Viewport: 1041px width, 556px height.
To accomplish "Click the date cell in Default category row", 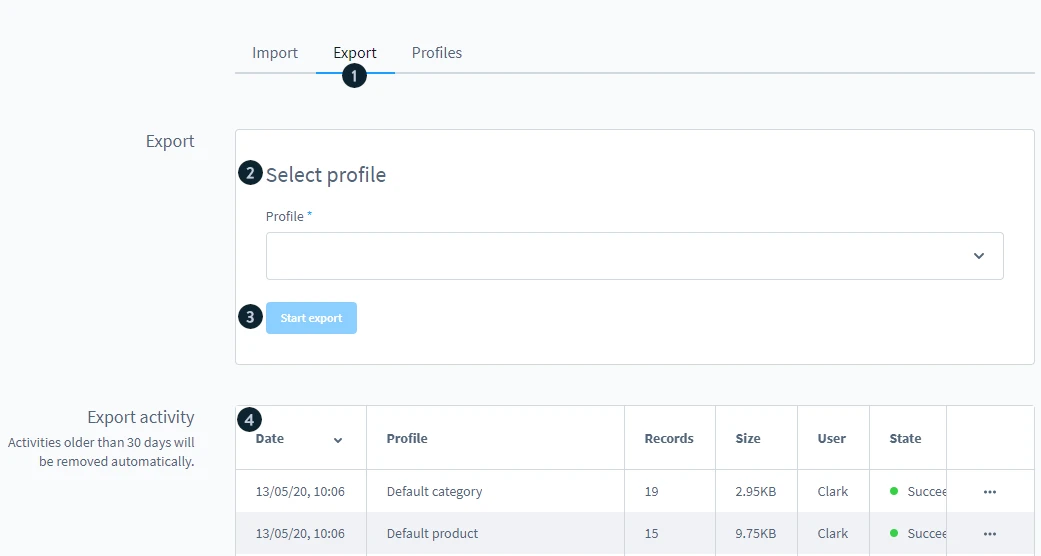I will point(300,492).
